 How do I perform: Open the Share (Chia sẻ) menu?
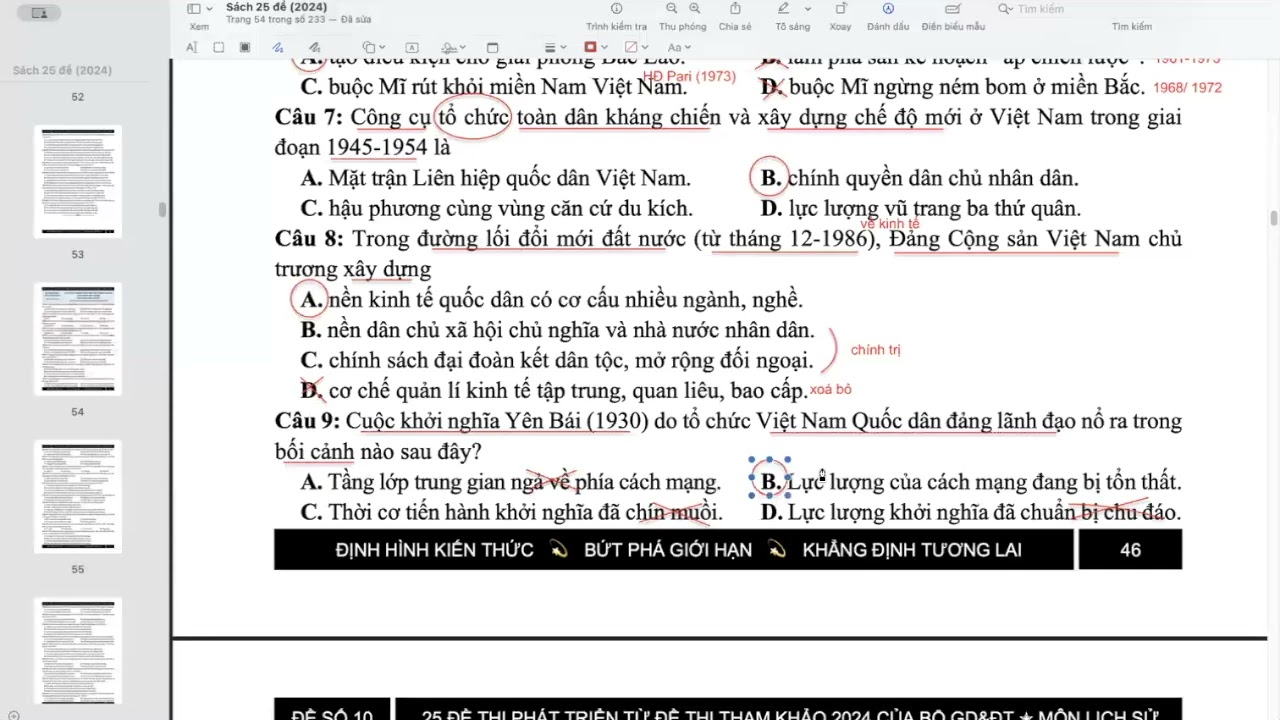734,9
